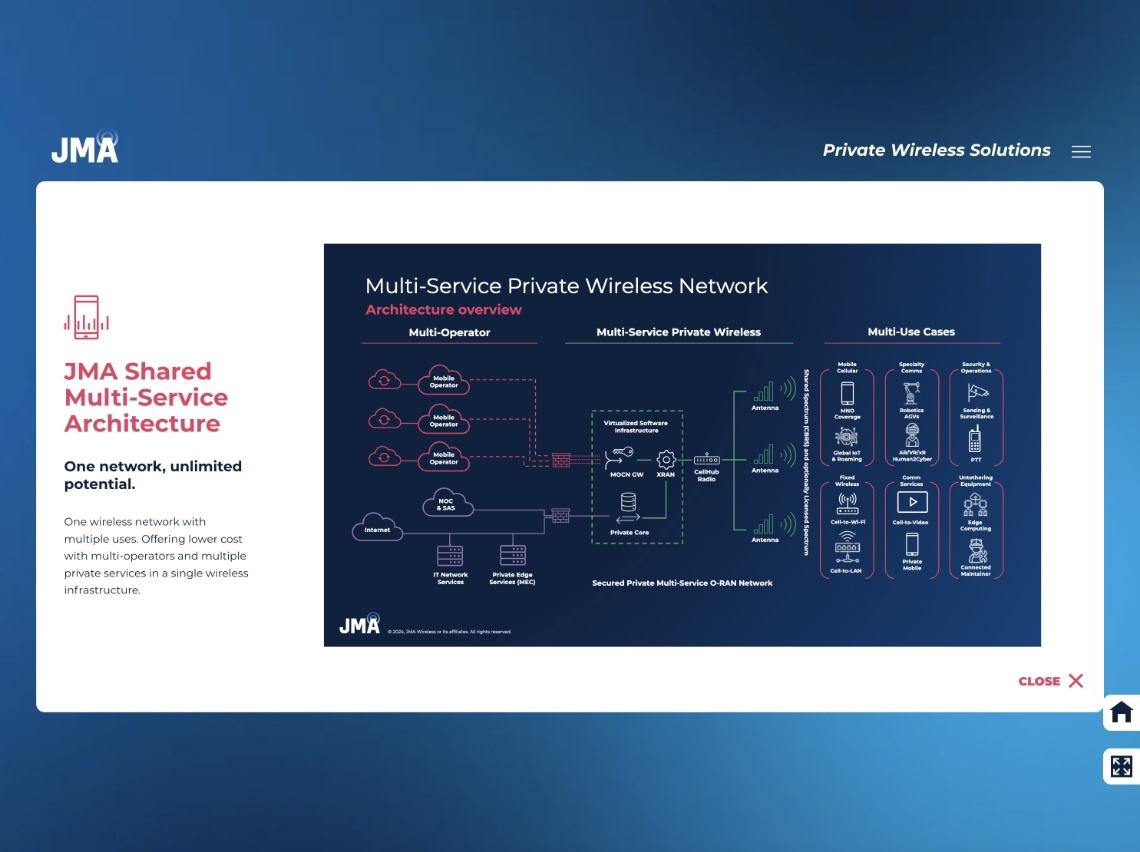Click the Multi-Use Cases column header
Screen dimensions: 1140x852
coord(911,332)
